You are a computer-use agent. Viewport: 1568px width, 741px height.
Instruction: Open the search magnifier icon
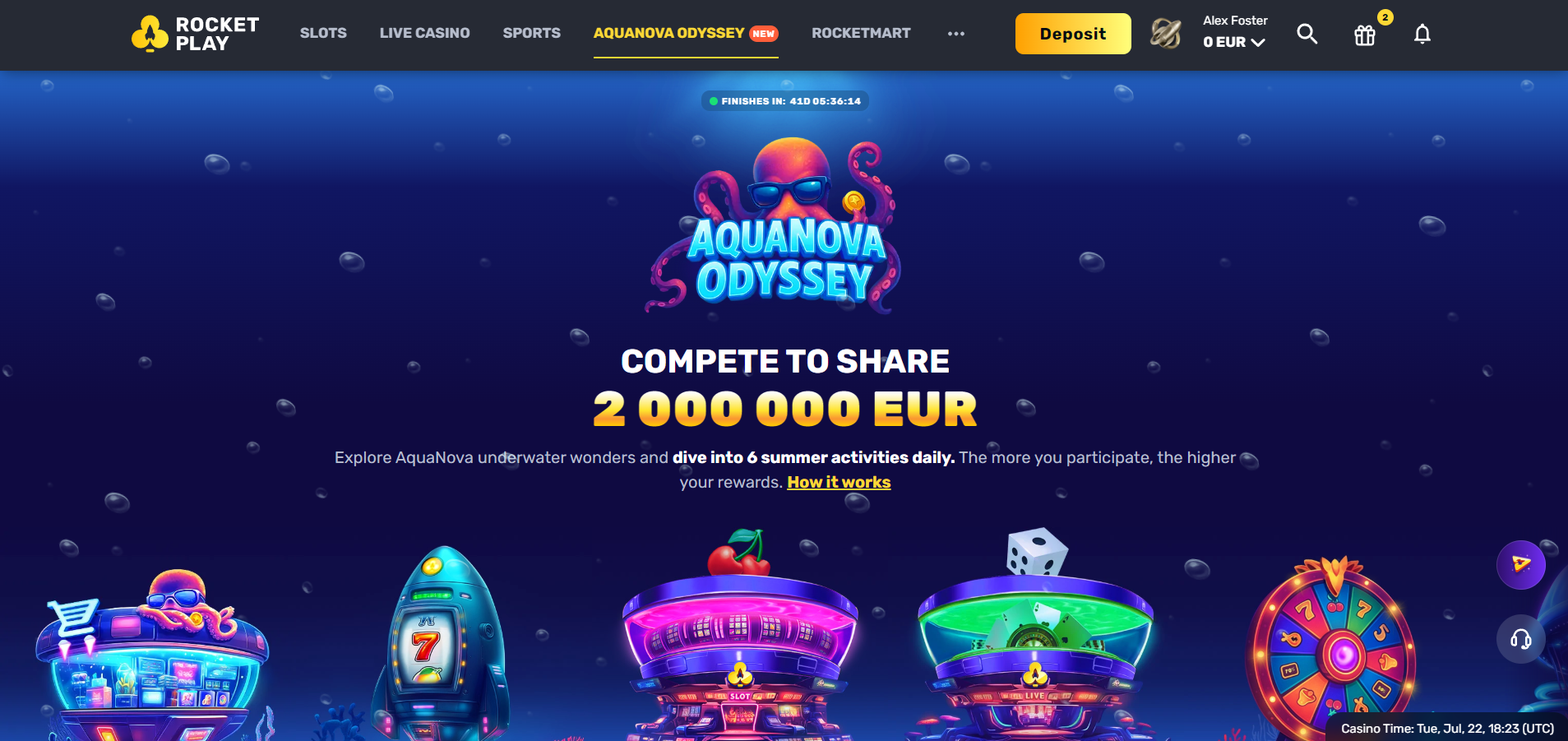coord(1307,34)
